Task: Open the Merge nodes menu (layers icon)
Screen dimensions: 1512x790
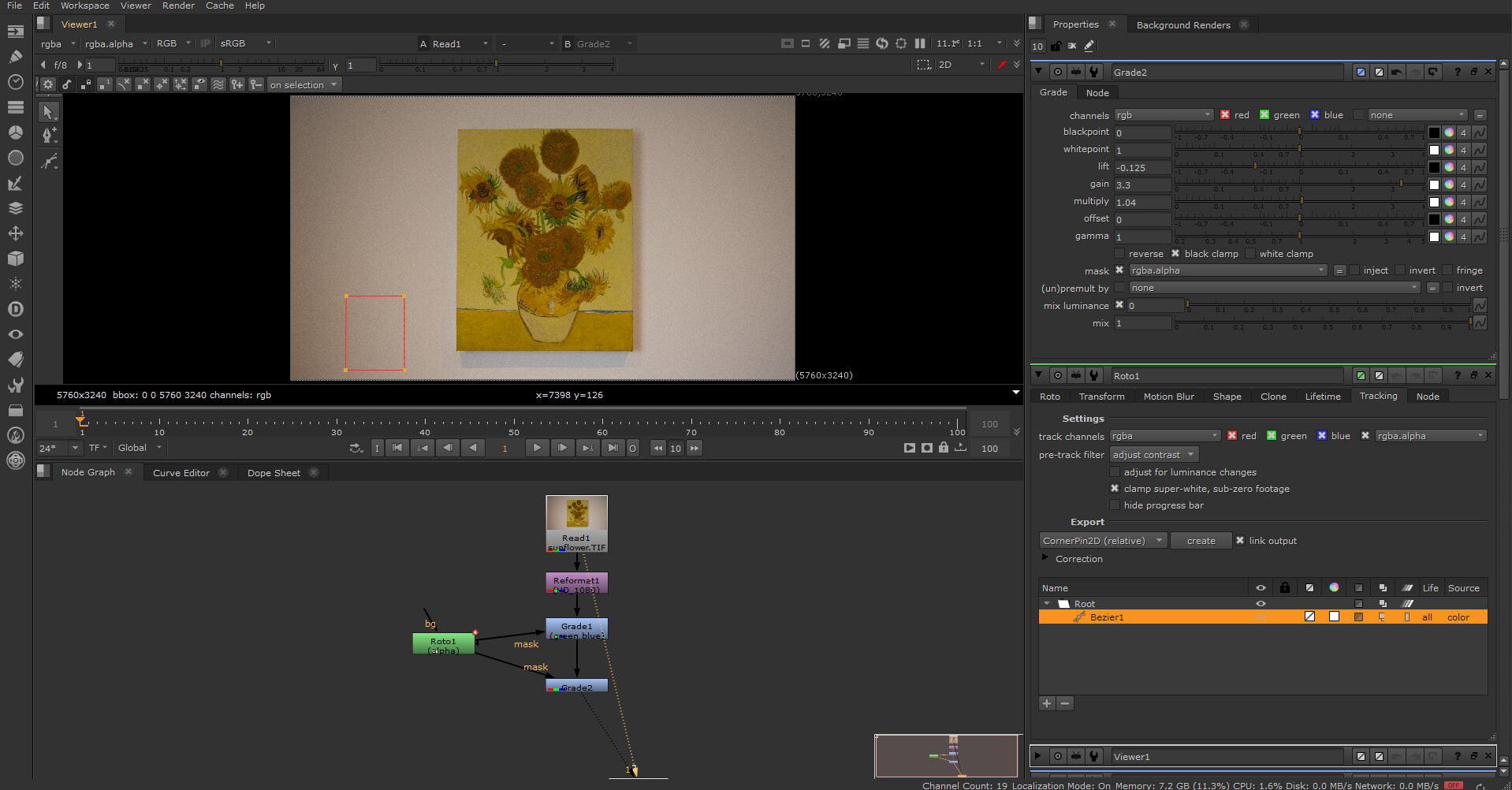Action: pos(16,208)
